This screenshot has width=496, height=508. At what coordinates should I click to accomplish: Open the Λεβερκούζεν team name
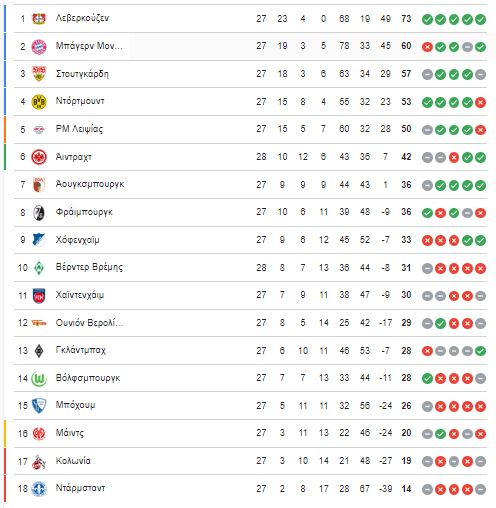(x=82, y=18)
